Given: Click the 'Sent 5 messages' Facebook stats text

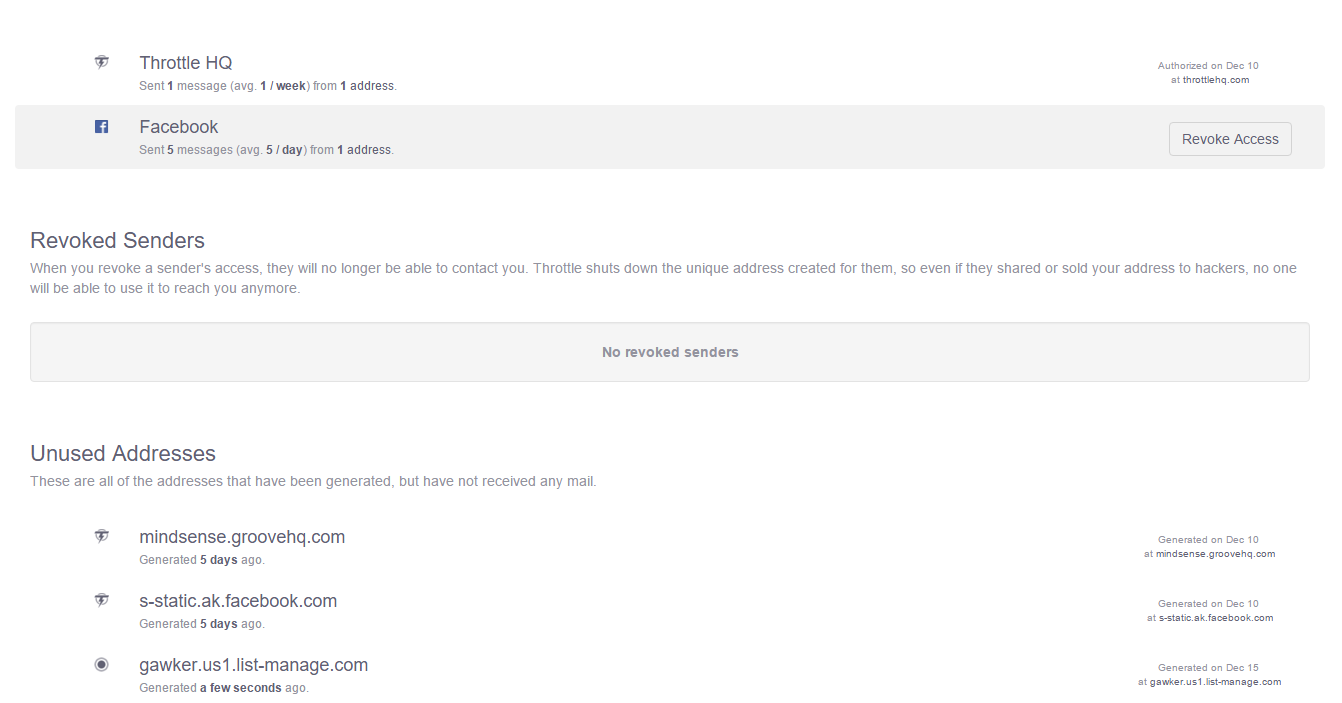Looking at the screenshot, I should (x=266, y=150).
